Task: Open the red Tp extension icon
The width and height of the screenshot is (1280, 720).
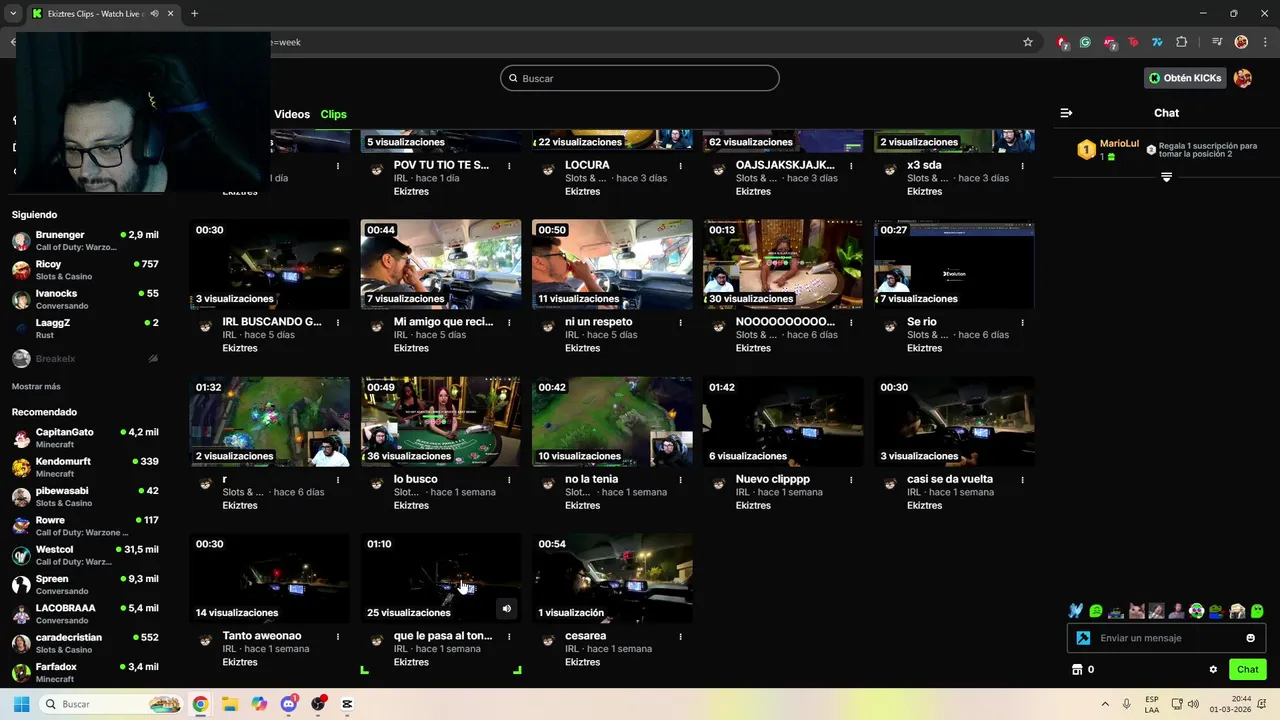Action: point(1133,42)
